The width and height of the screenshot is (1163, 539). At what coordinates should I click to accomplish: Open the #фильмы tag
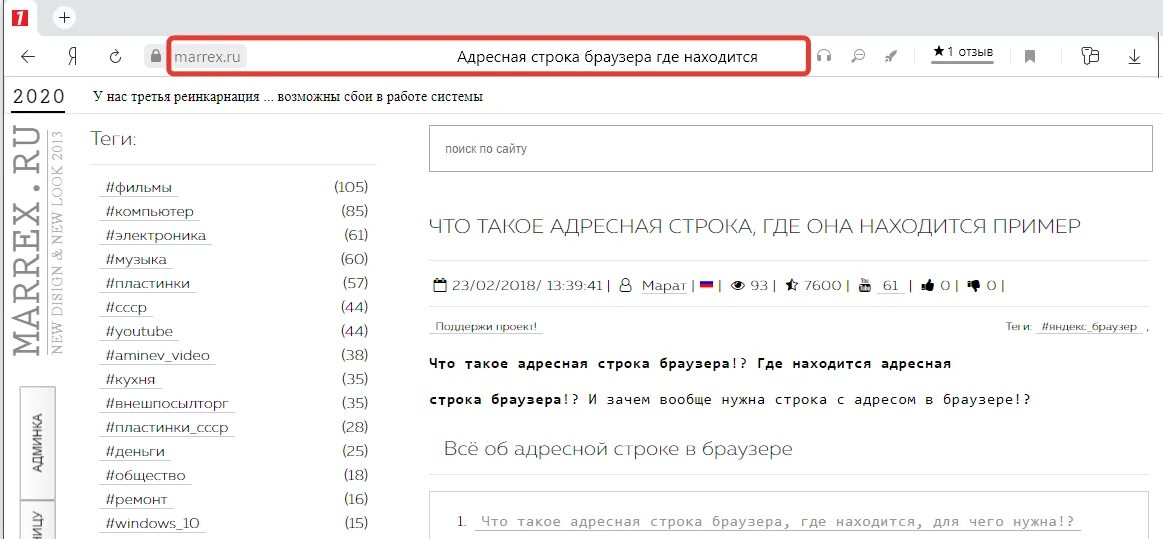139,188
